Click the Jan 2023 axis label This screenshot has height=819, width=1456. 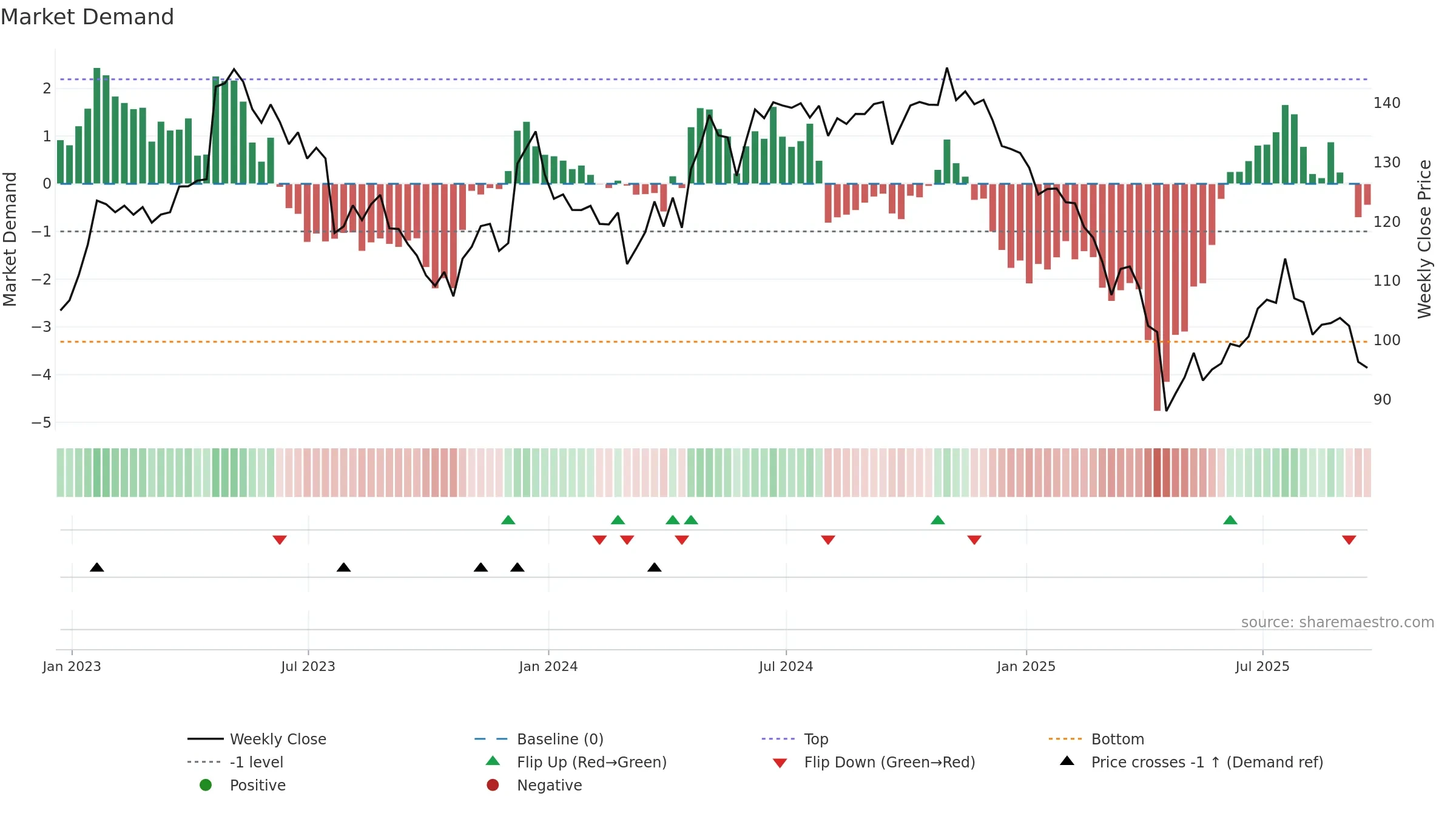pyautogui.click(x=72, y=666)
